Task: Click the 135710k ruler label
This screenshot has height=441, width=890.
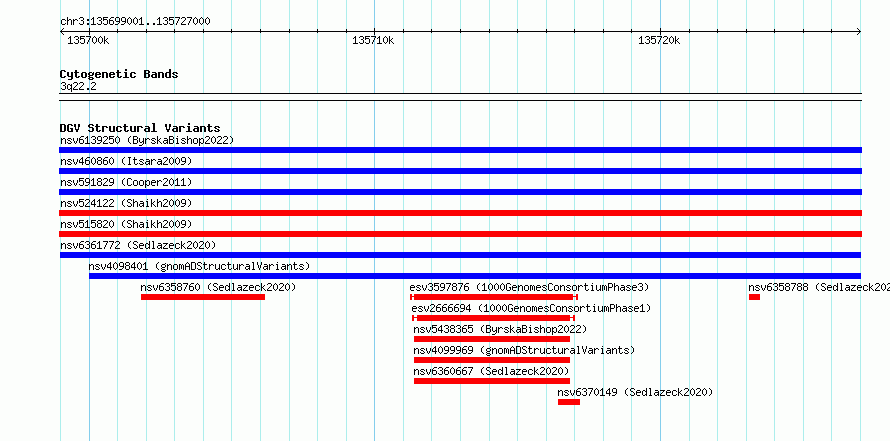Action: (373, 40)
